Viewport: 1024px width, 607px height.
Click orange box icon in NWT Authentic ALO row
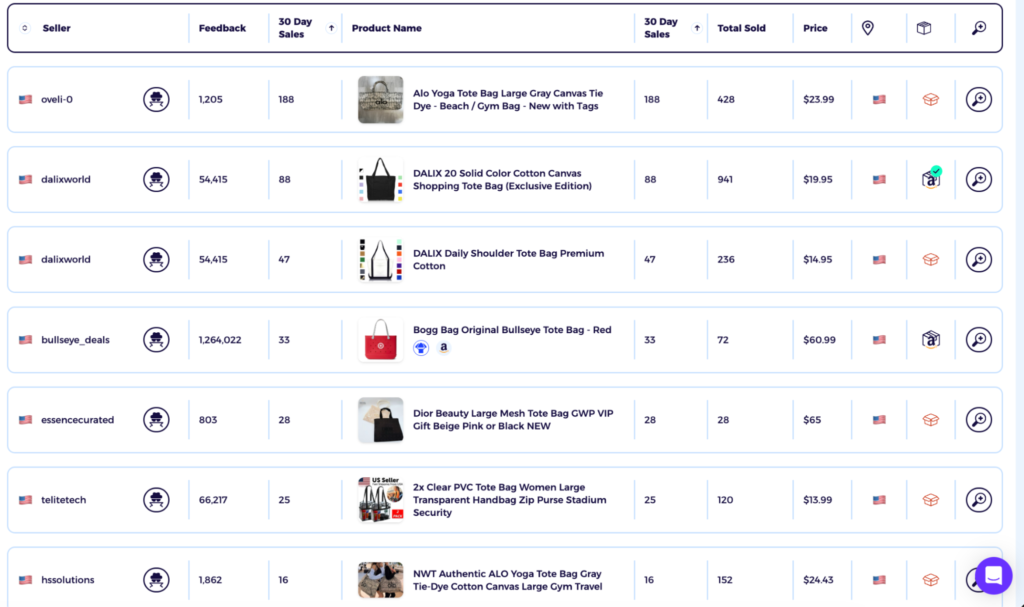(931, 580)
